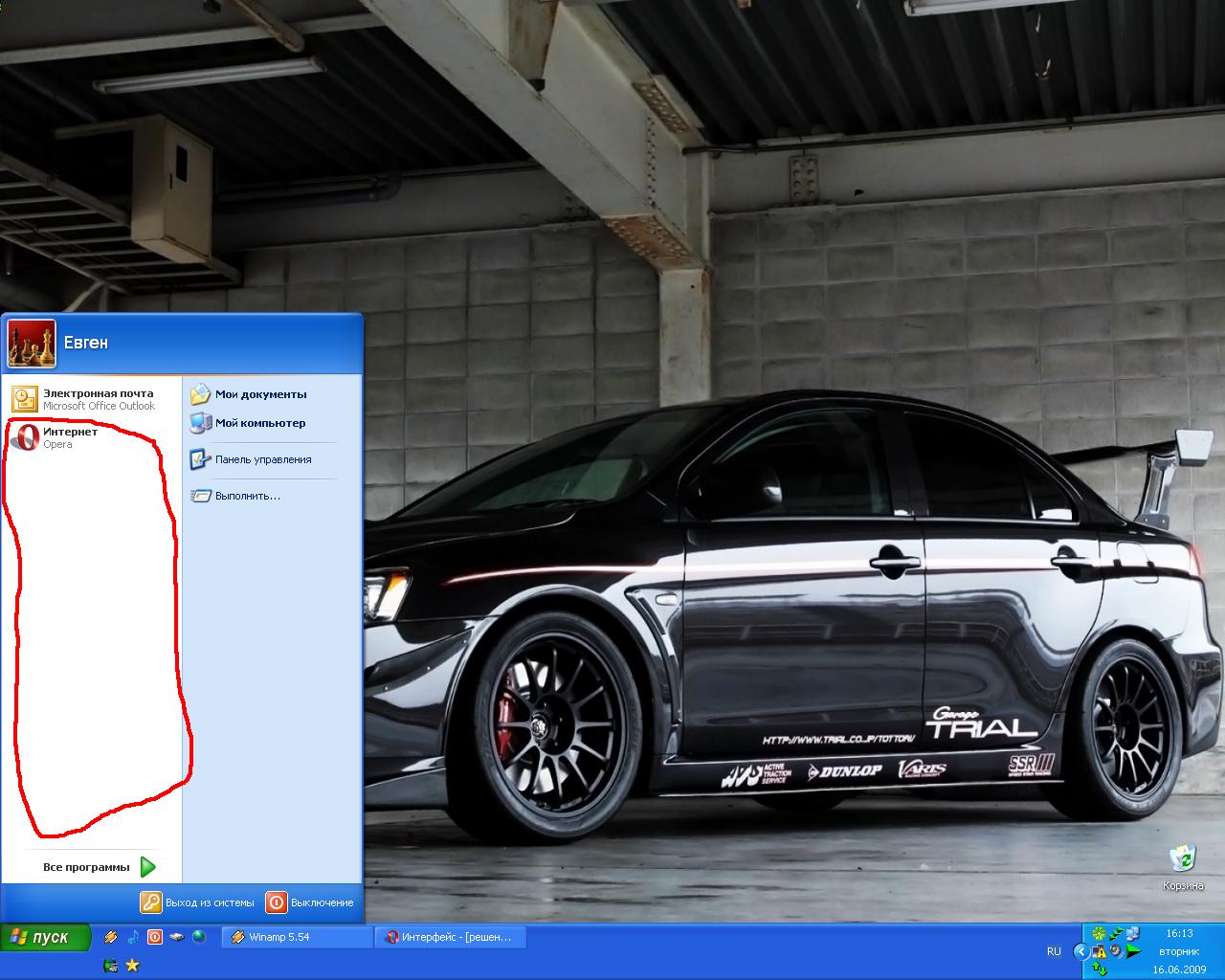The height and width of the screenshot is (980, 1225).
Task: Click the blue music note Quick Launch icon
Action: 133,937
